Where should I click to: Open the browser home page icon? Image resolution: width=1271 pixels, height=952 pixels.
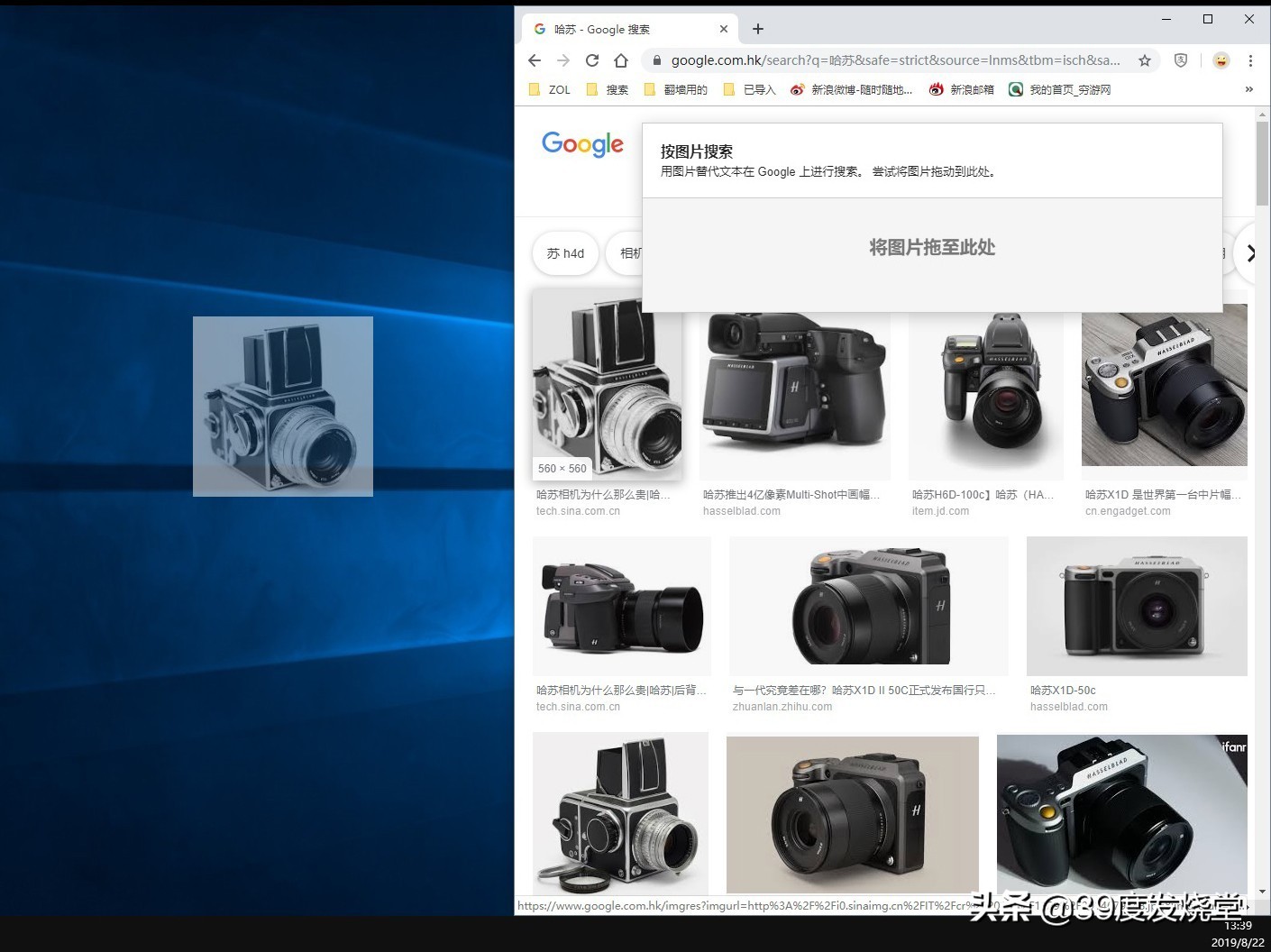[x=621, y=60]
